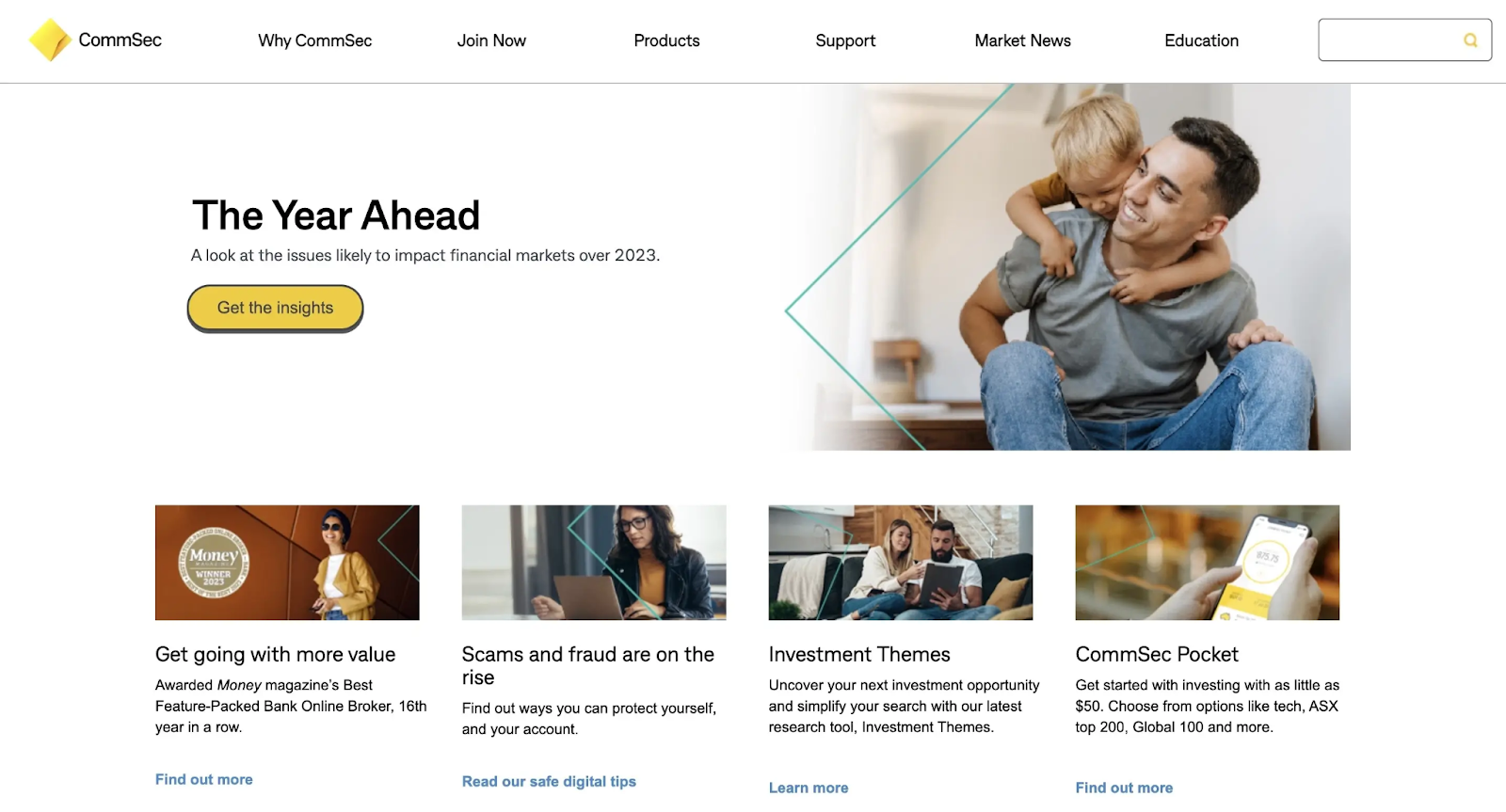The width and height of the screenshot is (1506, 812).
Task: Open the Market News menu
Action: pyautogui.click(x=1022, y=40)
